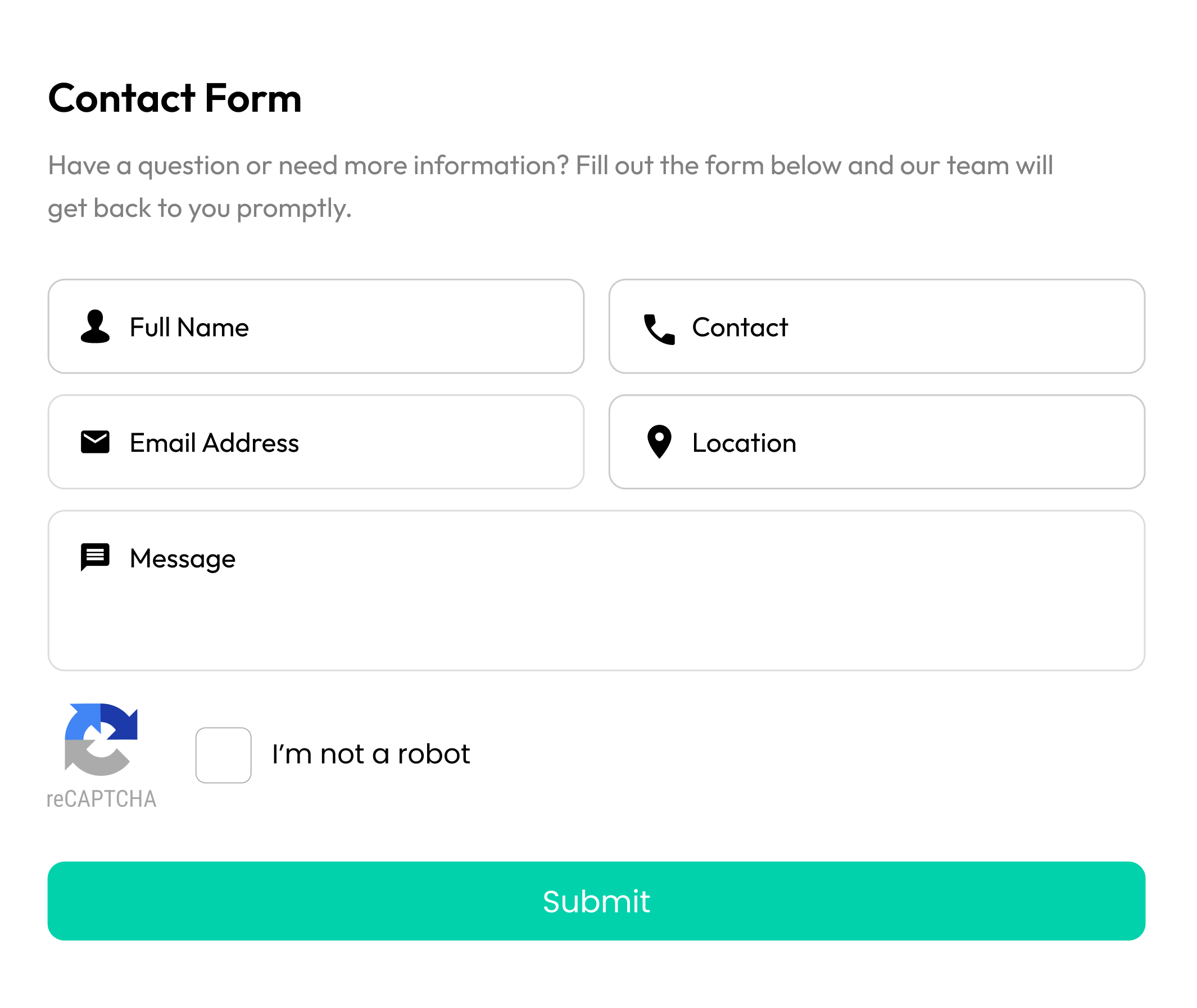This screenshot has width=1197, height=1008.
Task: Click the Contact Form heading
Action: 175,98
